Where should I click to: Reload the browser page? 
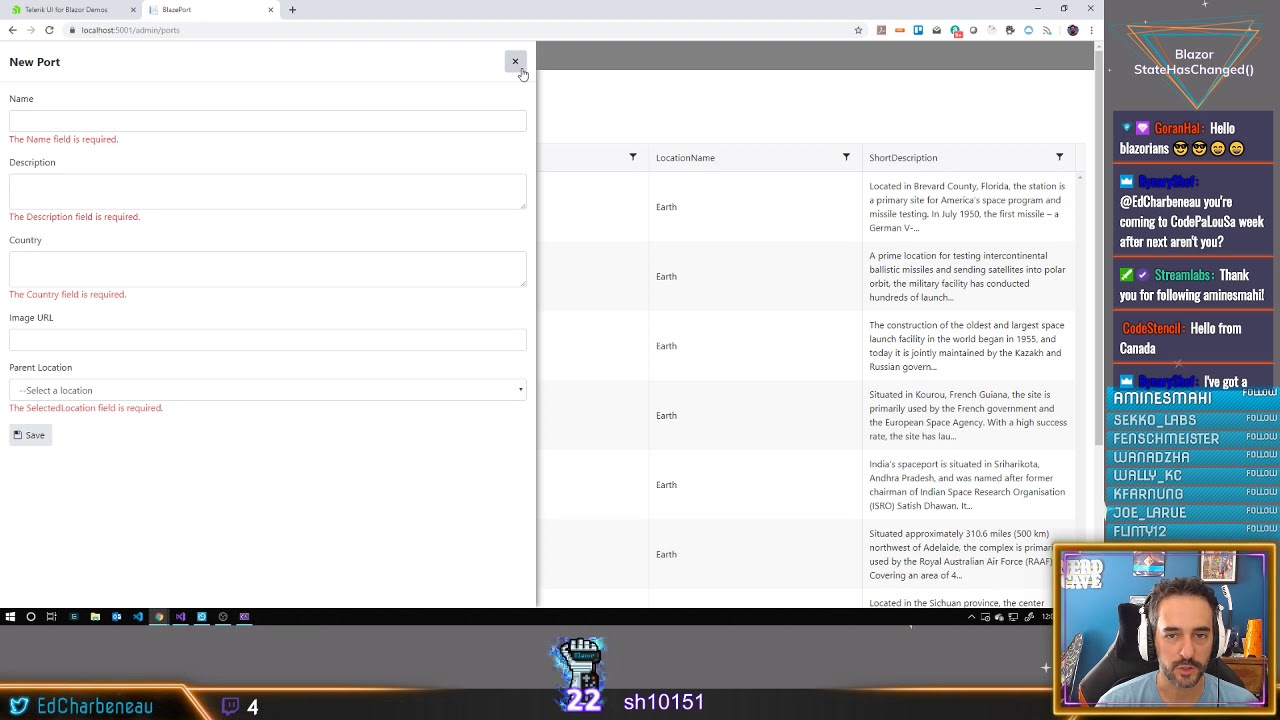coord(49,30)
